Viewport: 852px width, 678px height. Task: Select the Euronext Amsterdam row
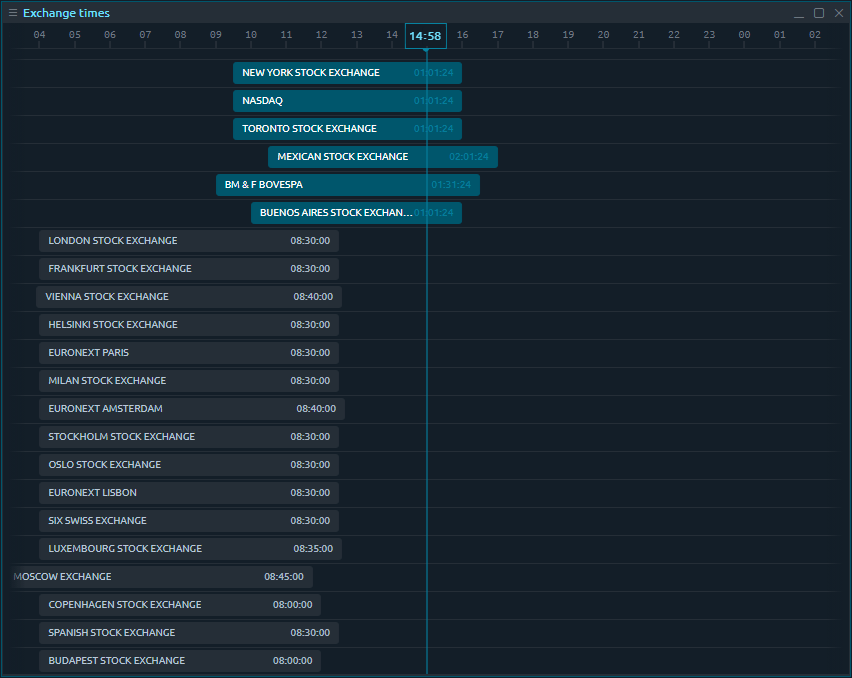(x=192, y=409)
